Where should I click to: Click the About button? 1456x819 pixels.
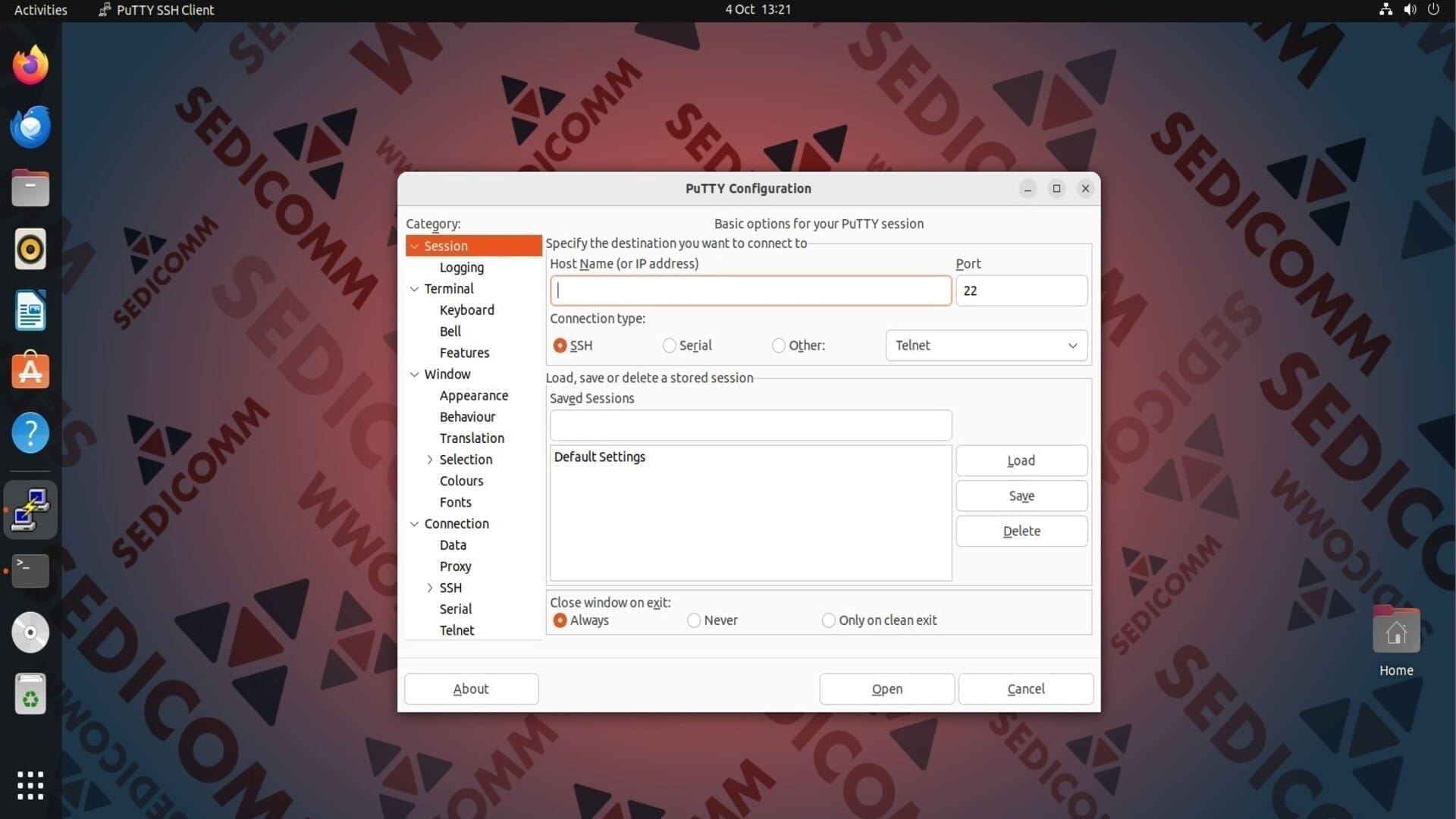(x=471, y=689)
